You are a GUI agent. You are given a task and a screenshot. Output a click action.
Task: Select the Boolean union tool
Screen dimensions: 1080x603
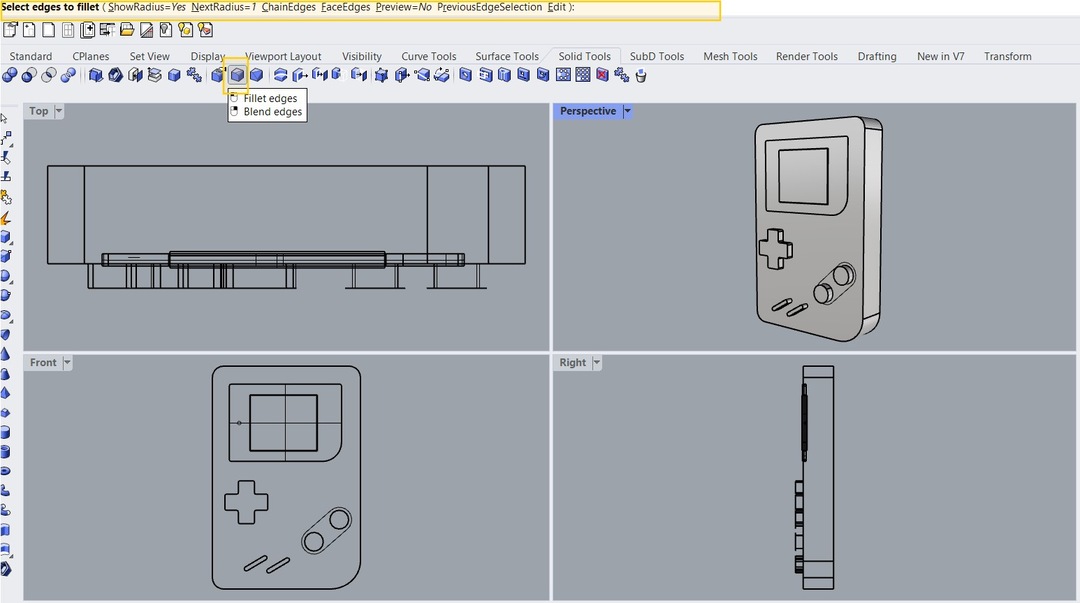10,75
